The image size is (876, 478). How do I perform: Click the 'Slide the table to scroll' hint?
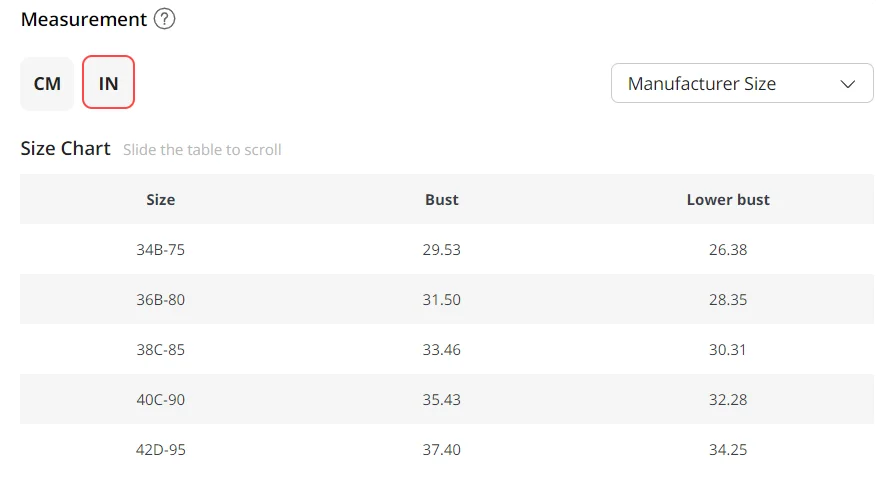click(x=202, y=150)
